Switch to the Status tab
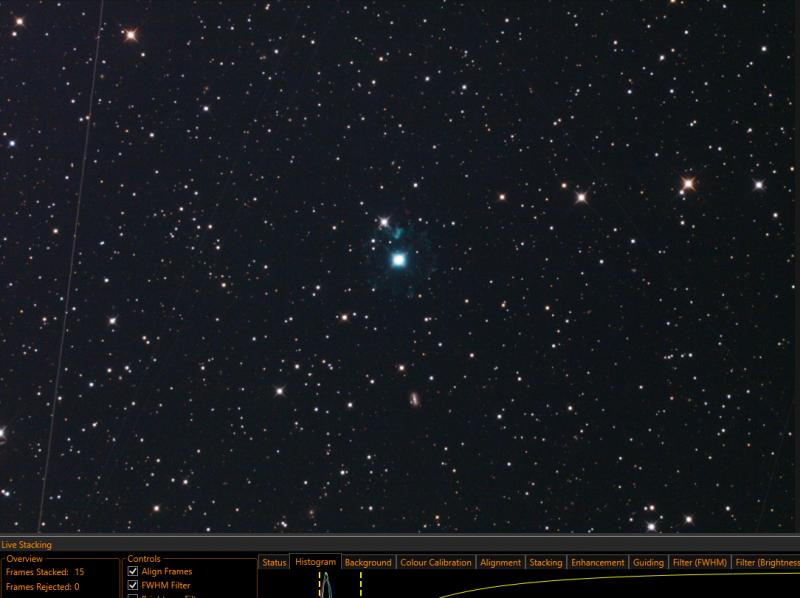The image size is (800, 598). tap(274, 562)
